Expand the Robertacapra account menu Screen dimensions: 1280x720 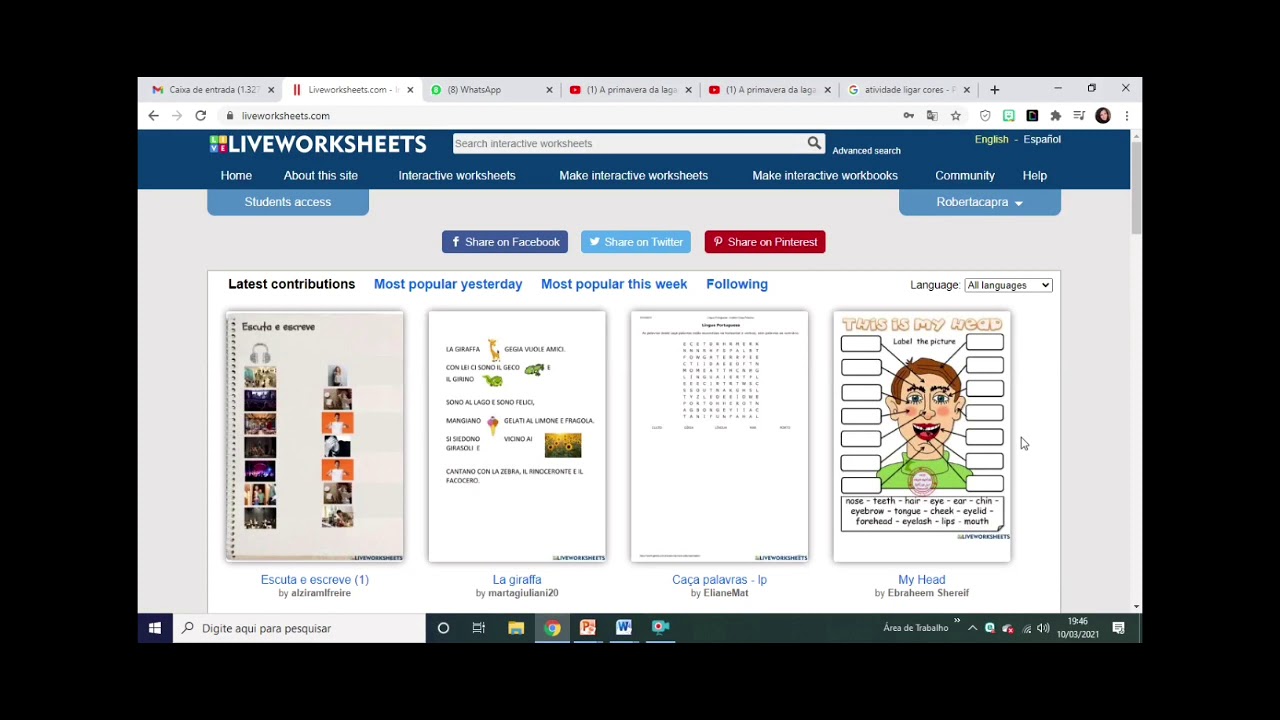(979, 202)
